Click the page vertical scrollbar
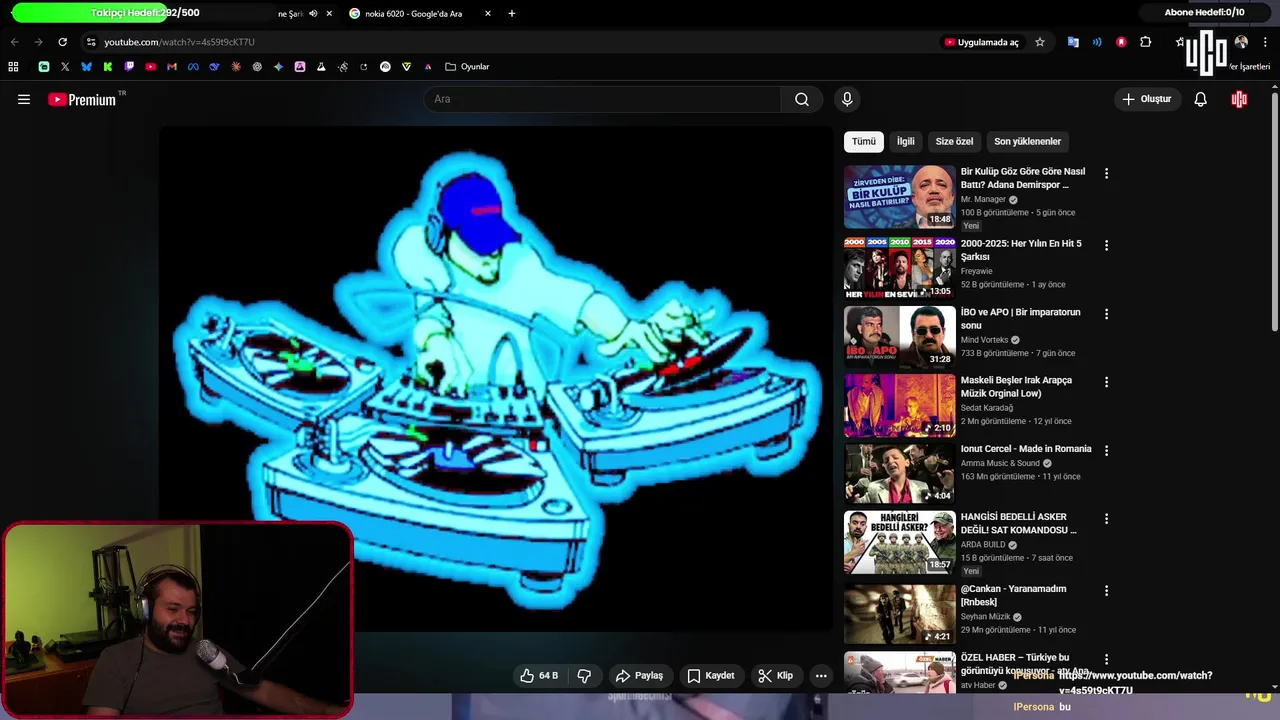1280x720 pixels. 1274,212
